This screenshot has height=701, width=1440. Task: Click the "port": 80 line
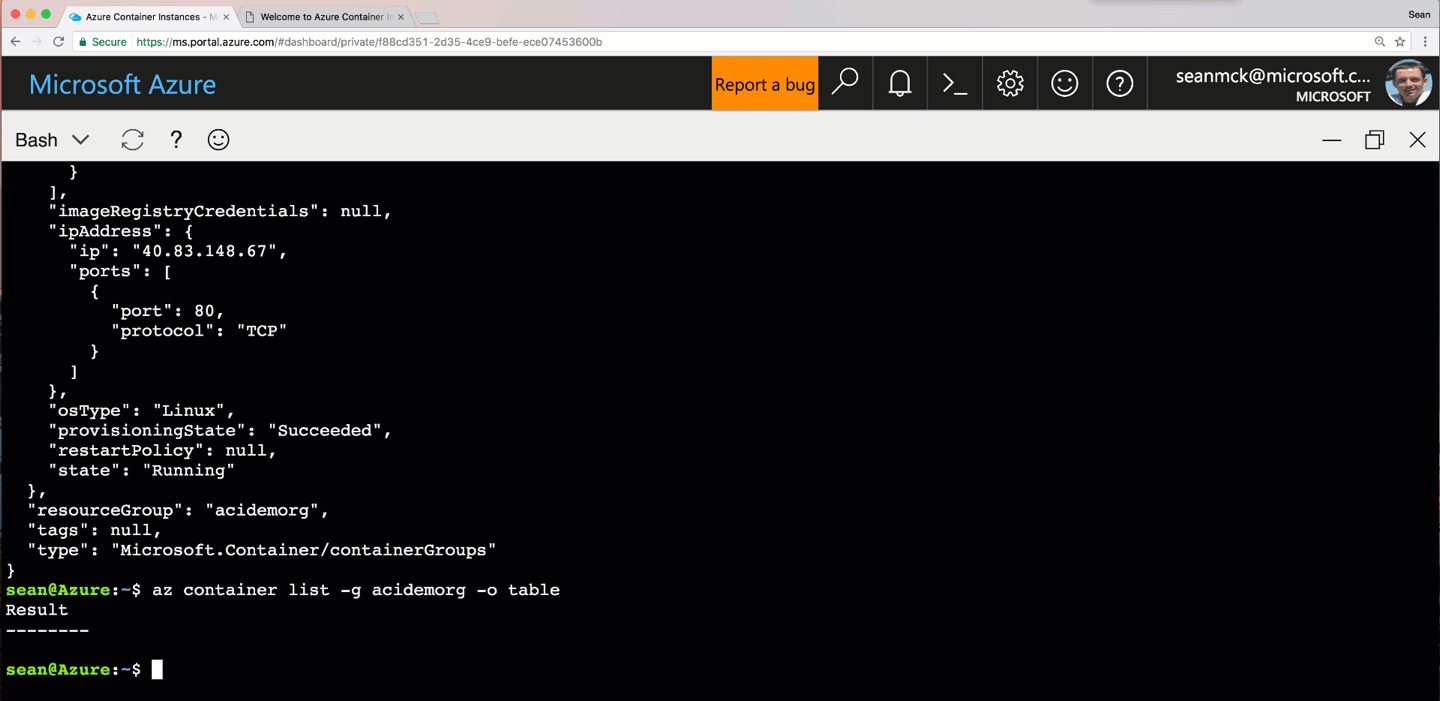click(168, 310)
